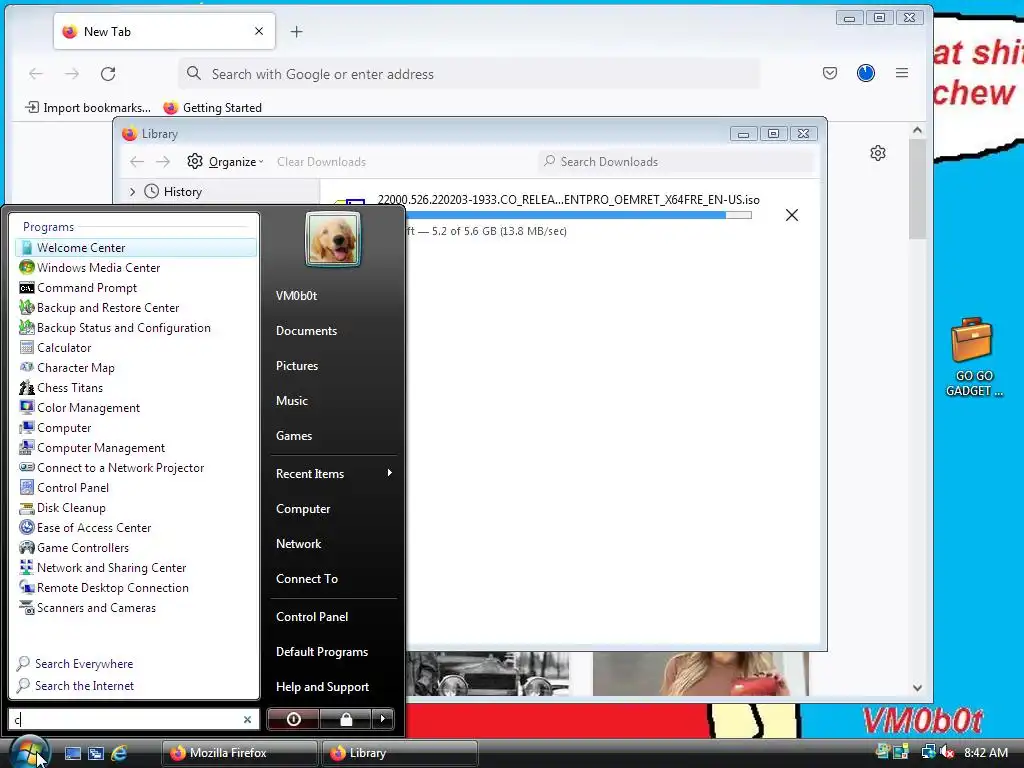This screenshot has width=1024, height=768.
Task: Click Switch Between Windows quick launch icon
Action: click(x=95, y=753)
